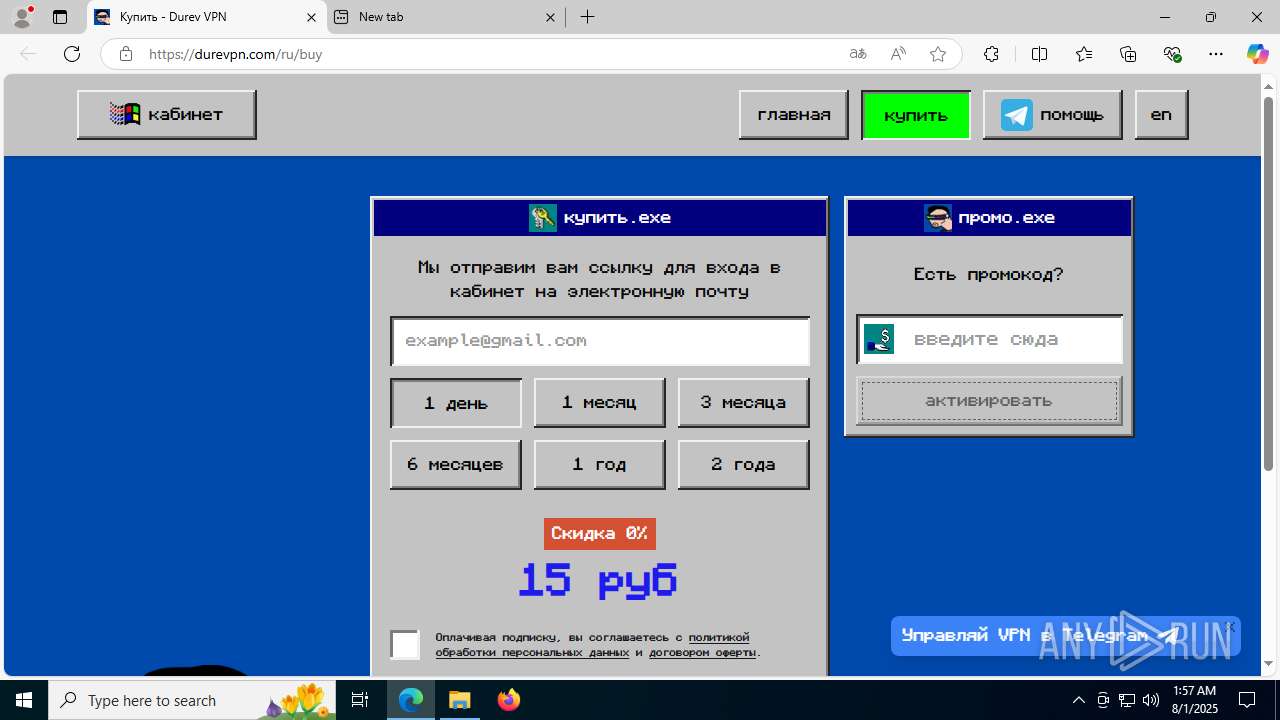Viewport: 1280px width, 720px height.
Task: Click the активировать promo button
Action: coord(989,401)
